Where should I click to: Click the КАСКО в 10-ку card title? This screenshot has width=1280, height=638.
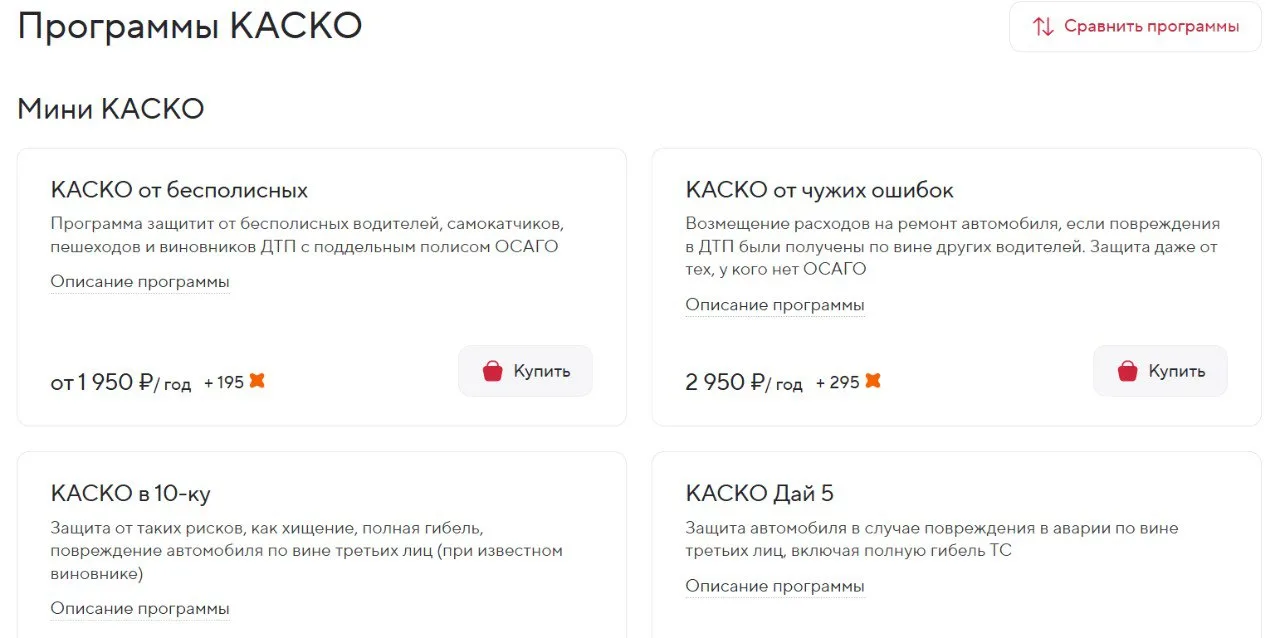coord(131,494)
